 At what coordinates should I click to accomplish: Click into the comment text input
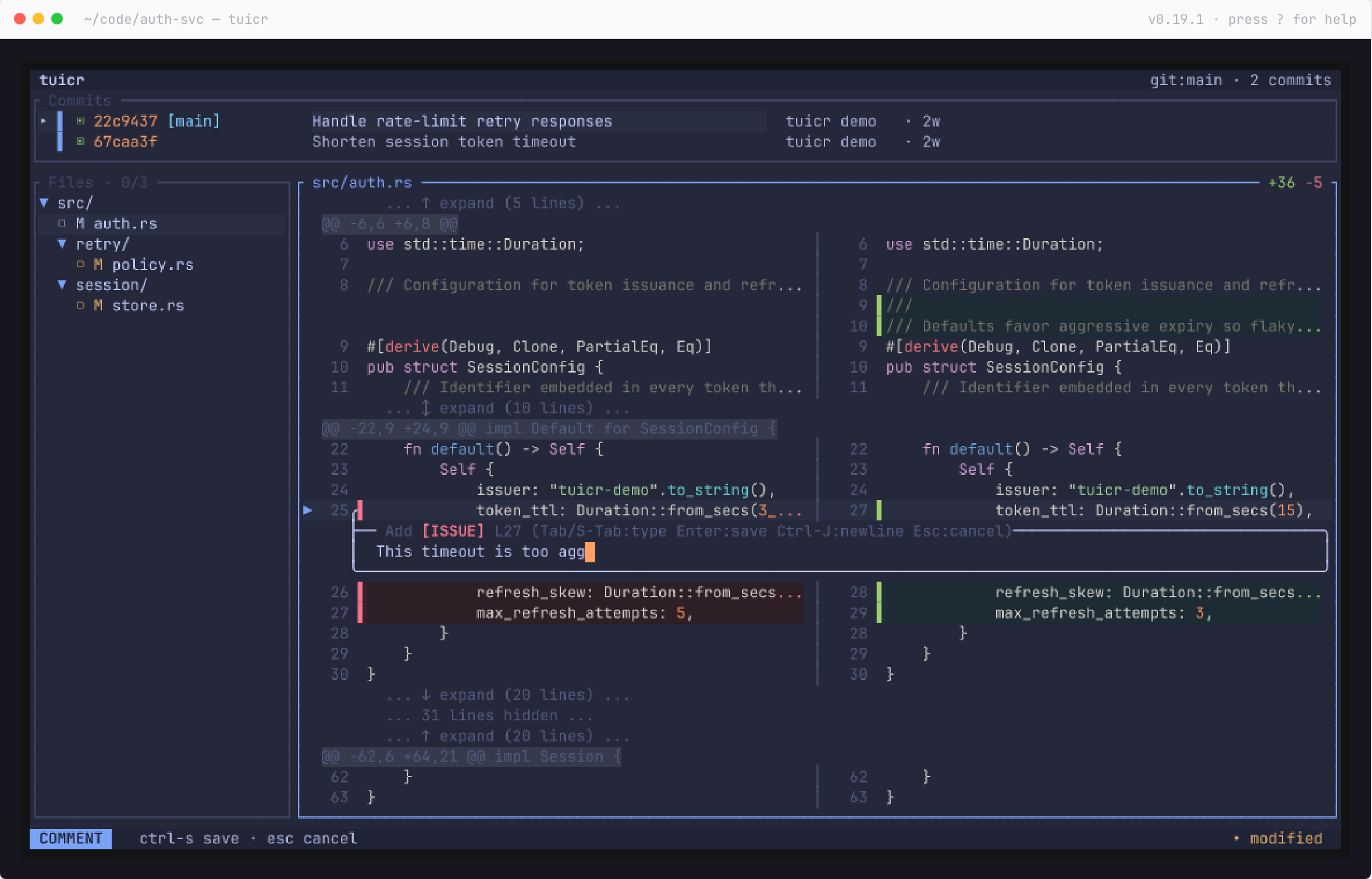click(840, 552)
